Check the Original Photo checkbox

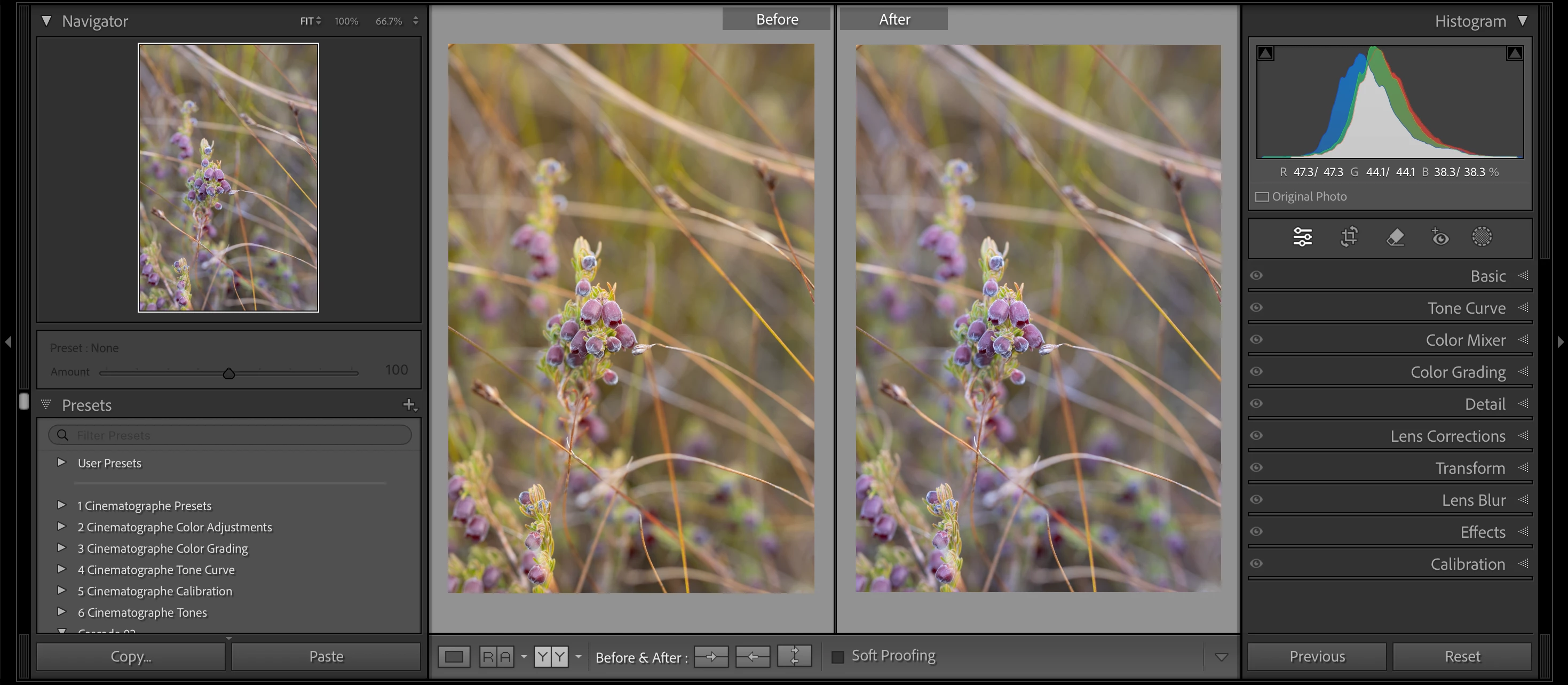(x=1262, y=196)
